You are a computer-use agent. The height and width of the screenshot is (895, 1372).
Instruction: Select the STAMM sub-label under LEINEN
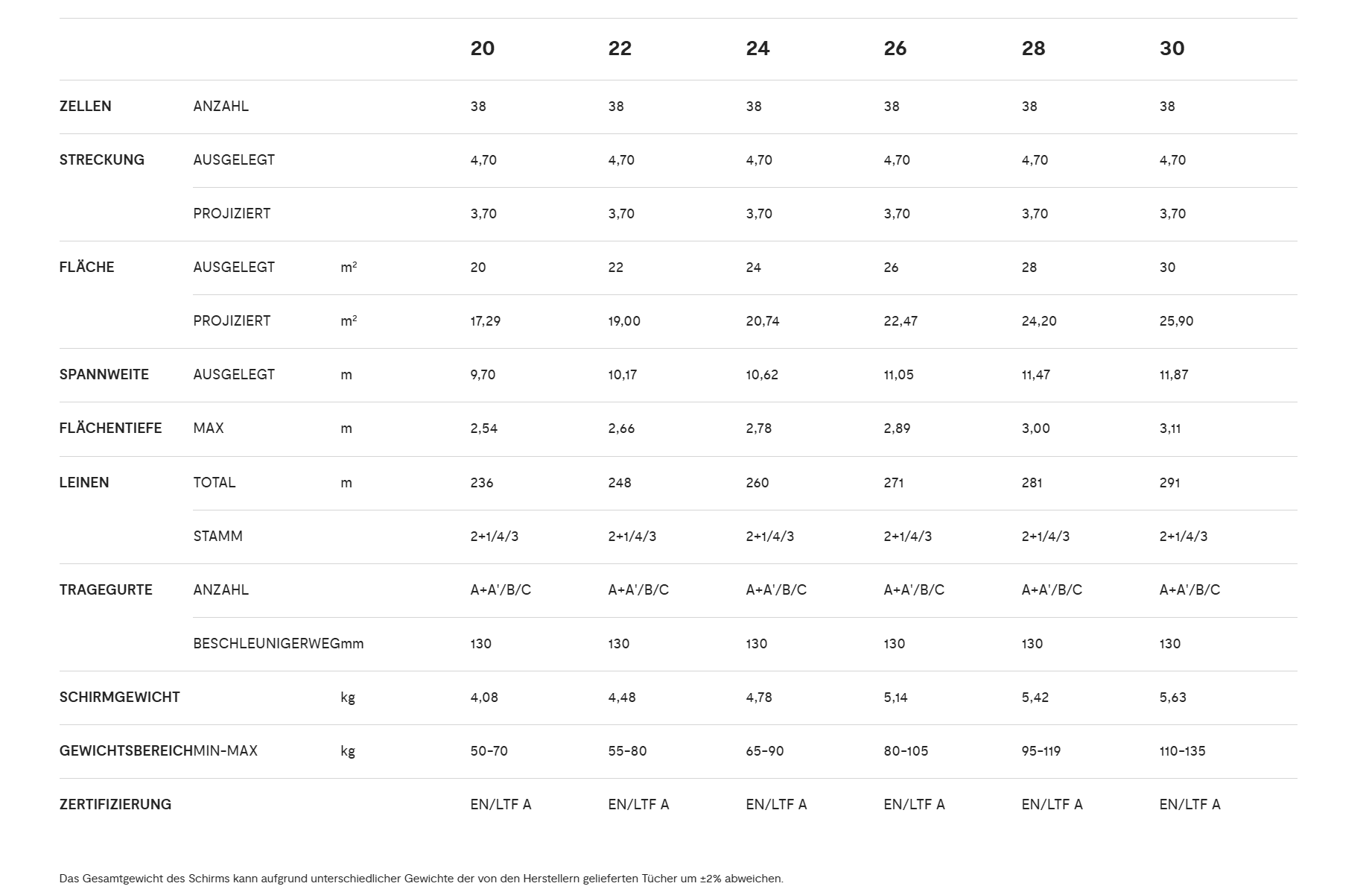[217, 537]
